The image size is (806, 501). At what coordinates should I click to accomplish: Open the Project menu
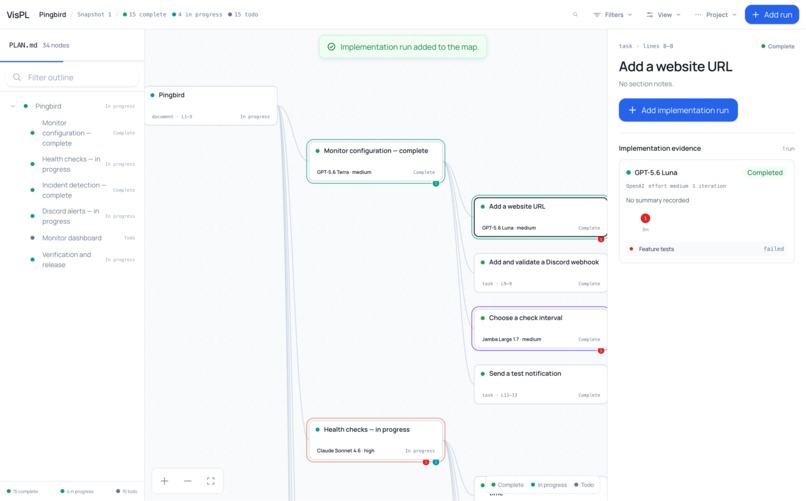[x=716, y=14]
